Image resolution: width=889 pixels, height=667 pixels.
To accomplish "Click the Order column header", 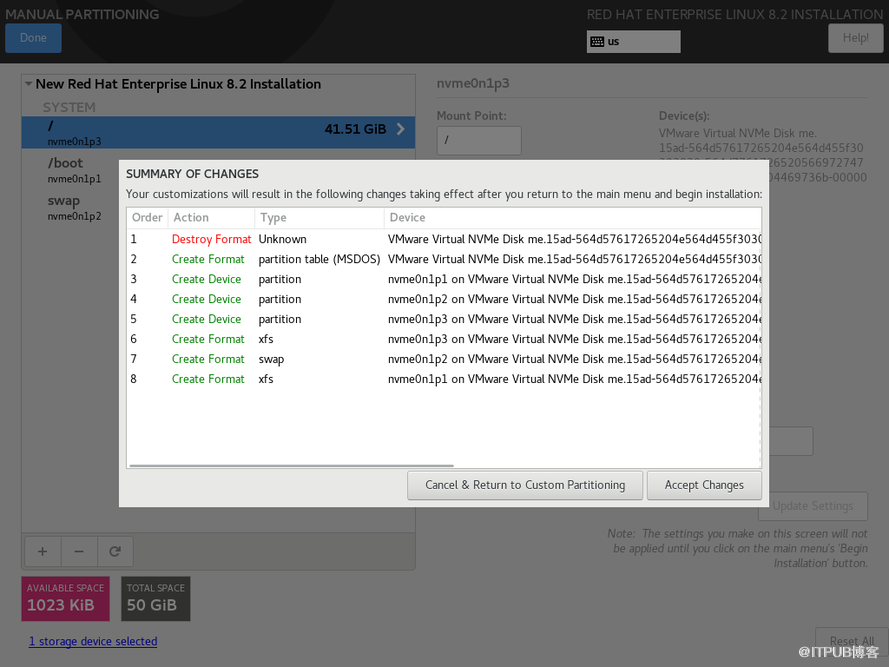I will coord(147,217).
